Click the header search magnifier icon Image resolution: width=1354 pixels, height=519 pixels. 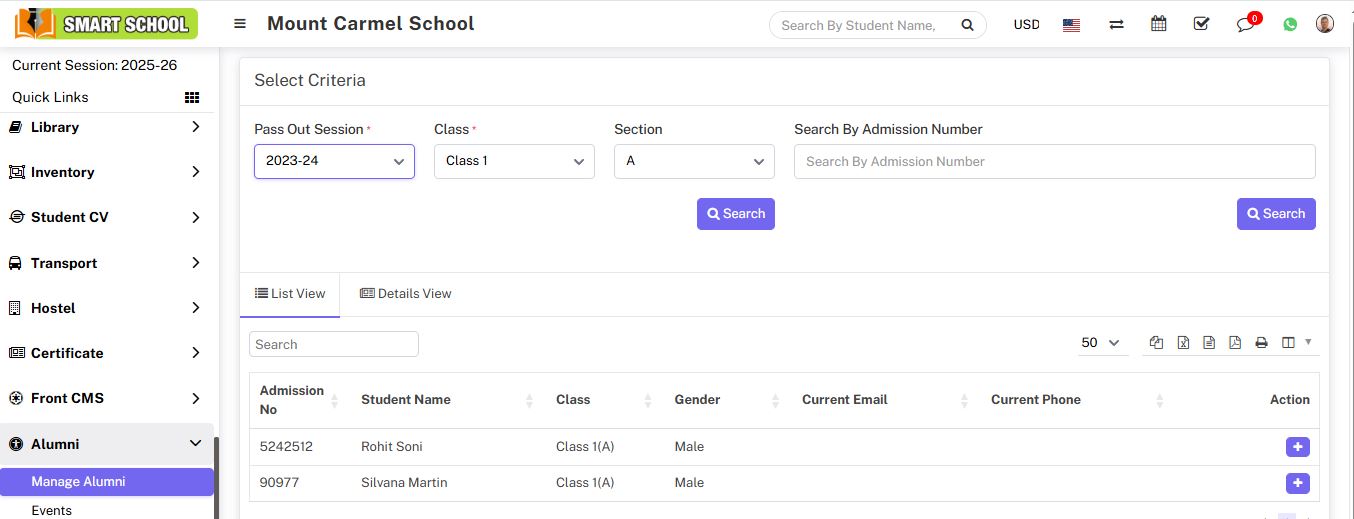coord(967,25)
